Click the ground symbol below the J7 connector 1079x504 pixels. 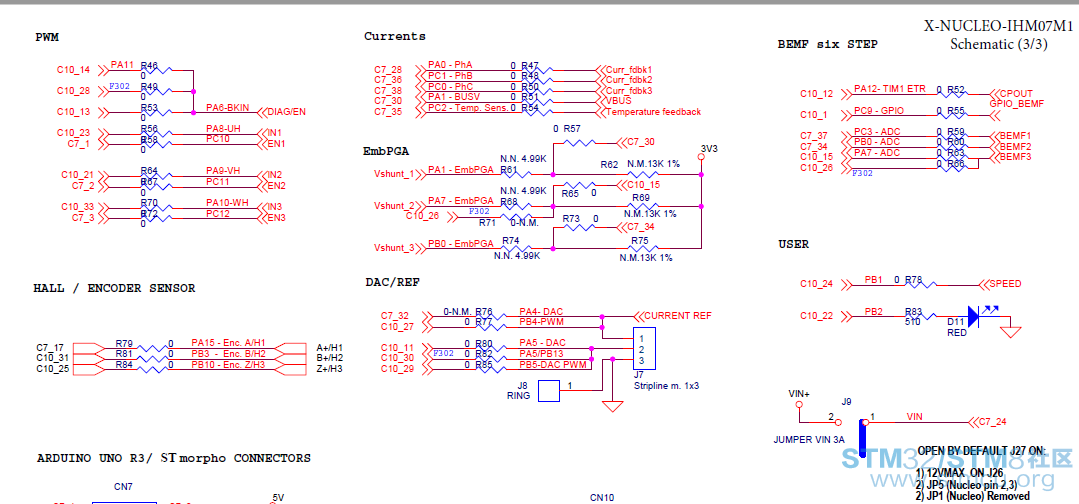coord(612,406)
